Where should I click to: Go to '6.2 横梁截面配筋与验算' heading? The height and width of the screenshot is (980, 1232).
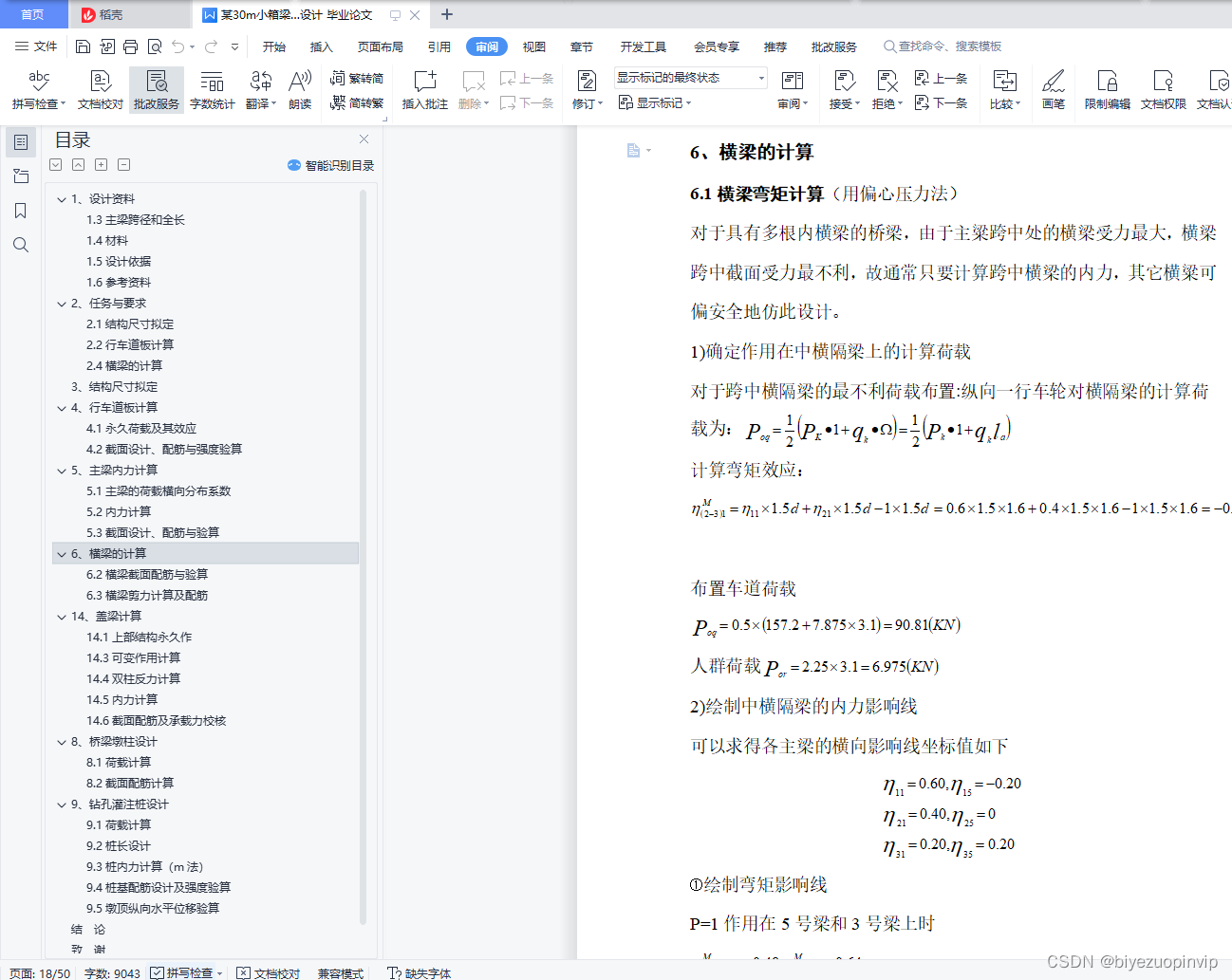point(147,575)
